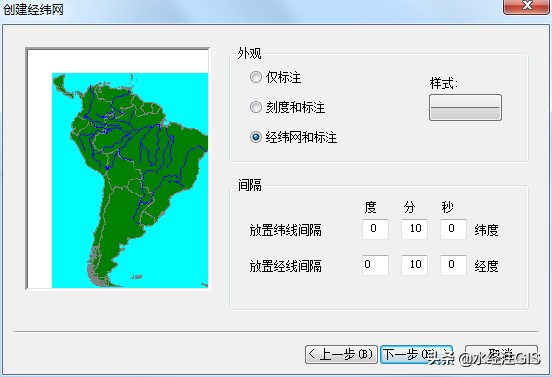The image size is (552, 377).
Task: Click the 样式 label text
Action: click(x=443, y=84)
